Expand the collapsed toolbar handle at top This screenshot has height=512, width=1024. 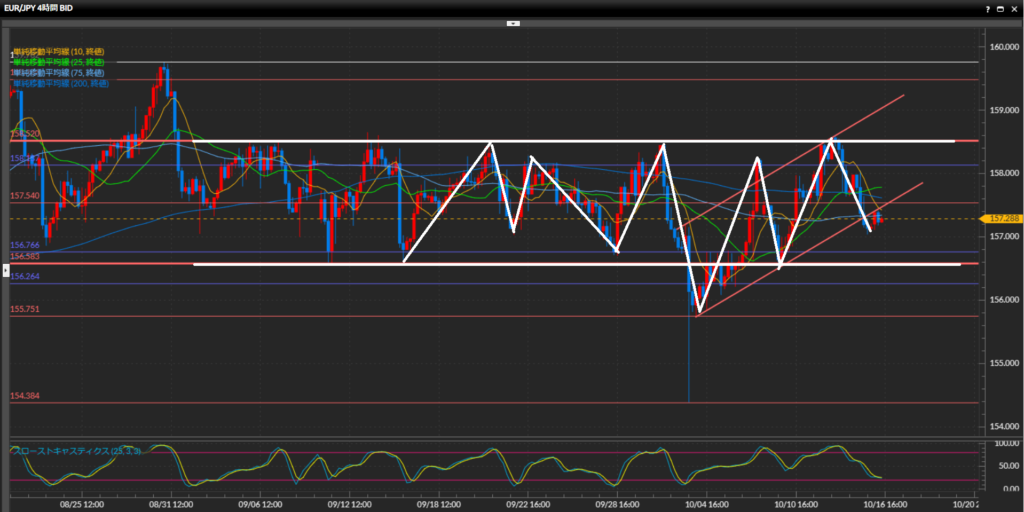[512, 21]
